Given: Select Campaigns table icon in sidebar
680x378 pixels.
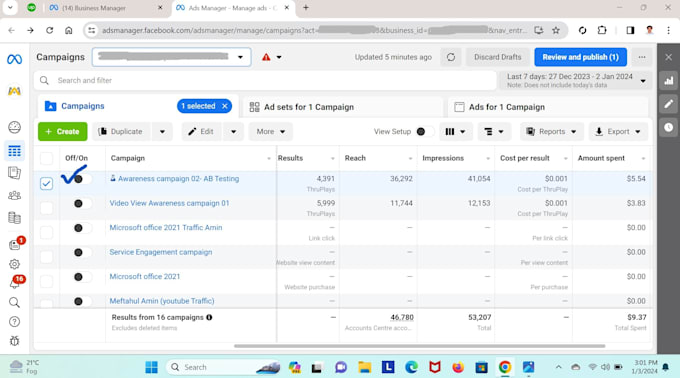Looking at the screenshot, I should (14, 151).
